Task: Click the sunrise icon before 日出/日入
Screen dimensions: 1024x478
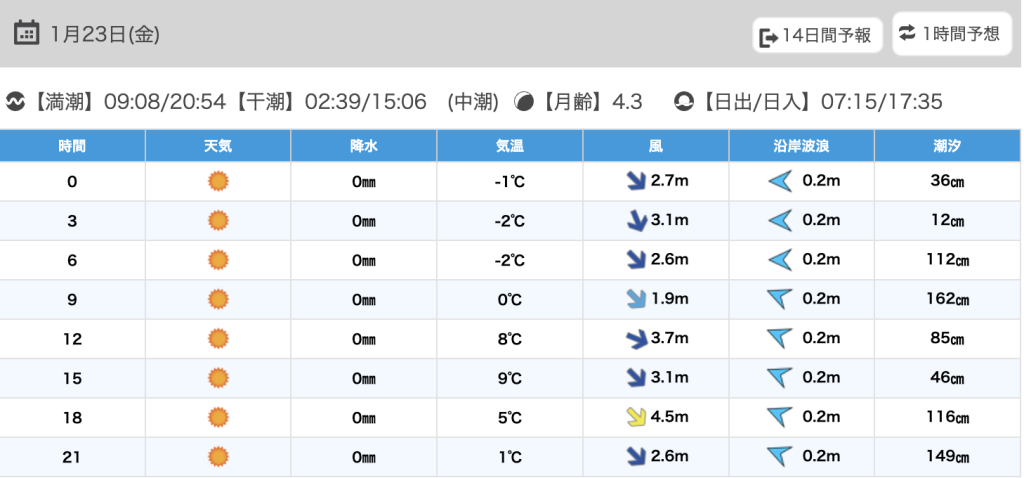Action: click(684, 102)
